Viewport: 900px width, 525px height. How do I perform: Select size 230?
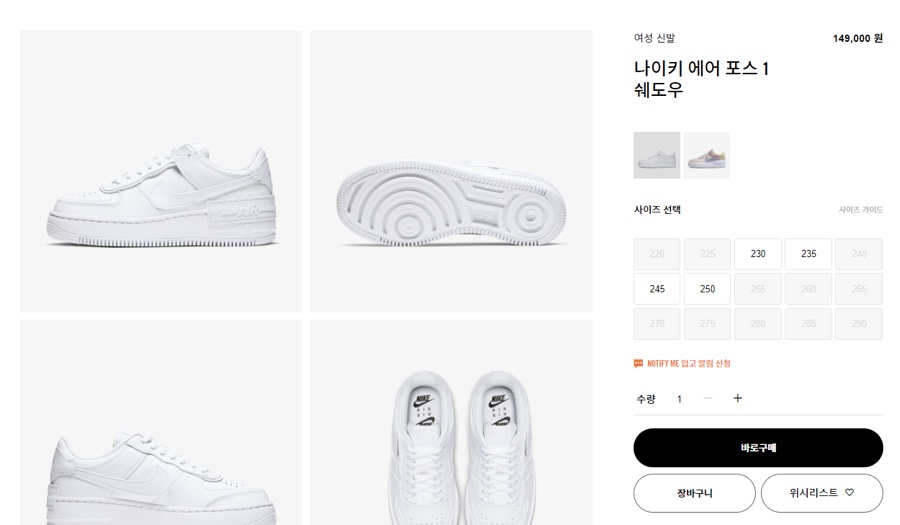[x=758, y=254]
